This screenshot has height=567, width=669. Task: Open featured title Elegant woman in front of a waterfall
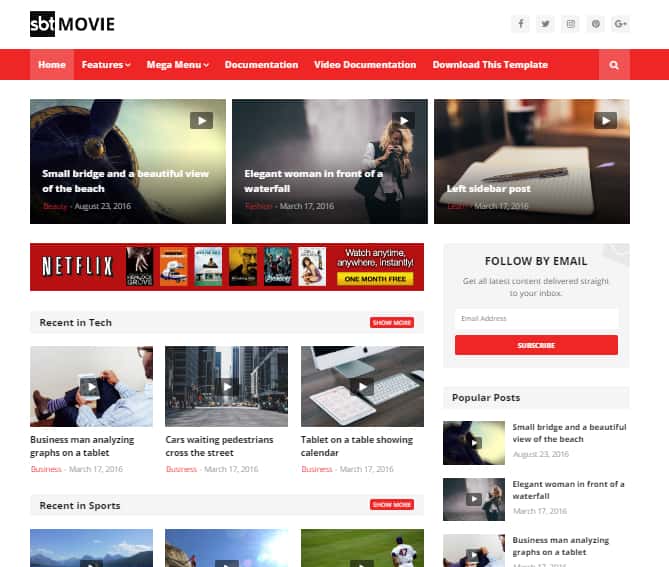[x=314, y=181]
